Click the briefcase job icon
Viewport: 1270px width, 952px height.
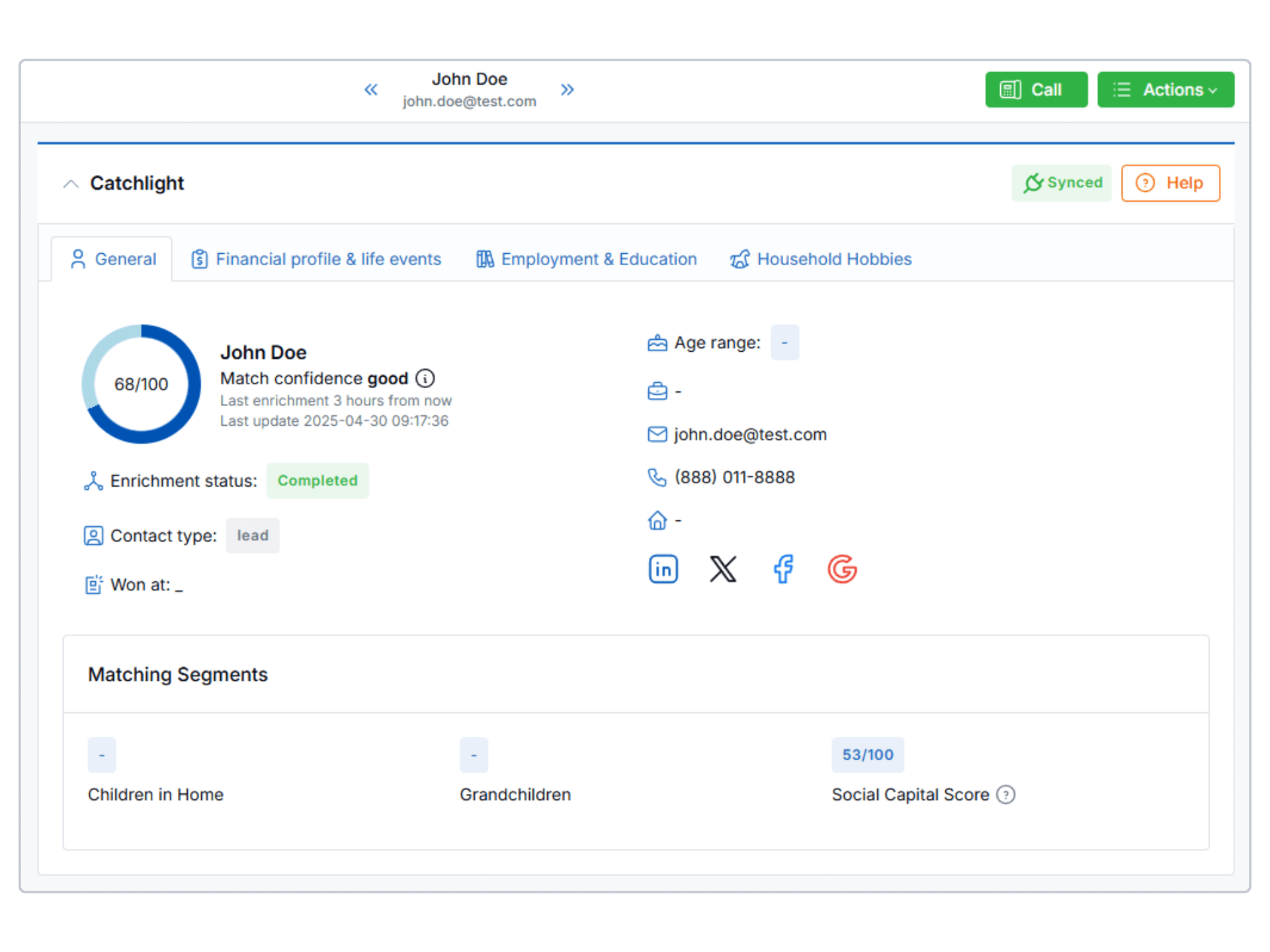[x=657, y=391]
